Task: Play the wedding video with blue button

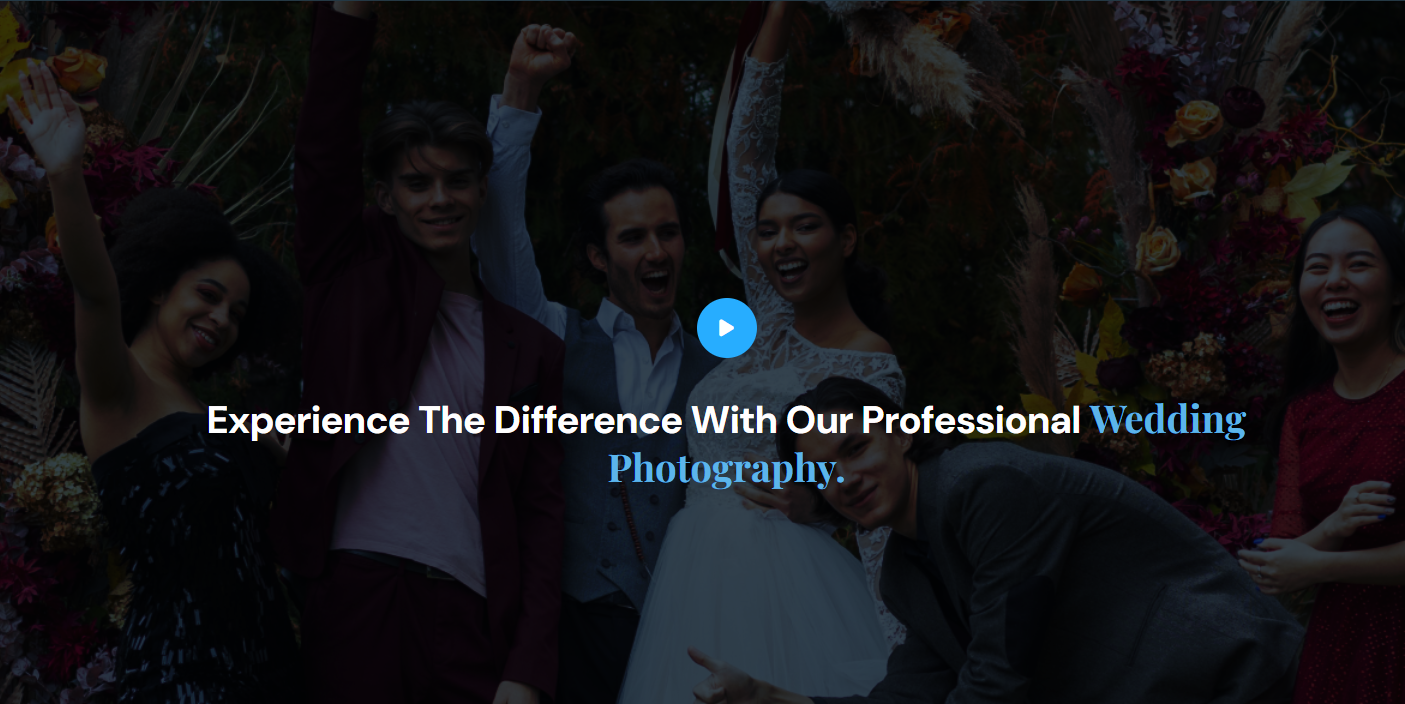Action: pyautogui.click(x=727, y=328)
